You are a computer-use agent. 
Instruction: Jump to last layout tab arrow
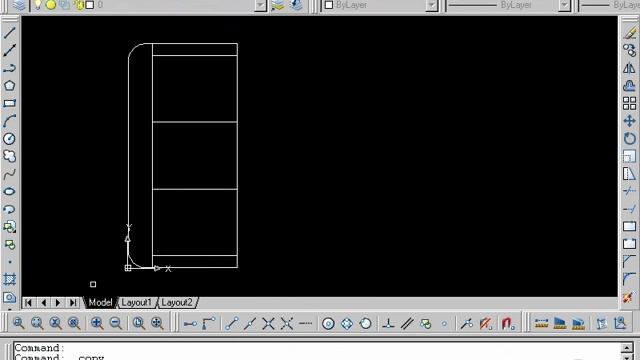(x=73, y=303)
